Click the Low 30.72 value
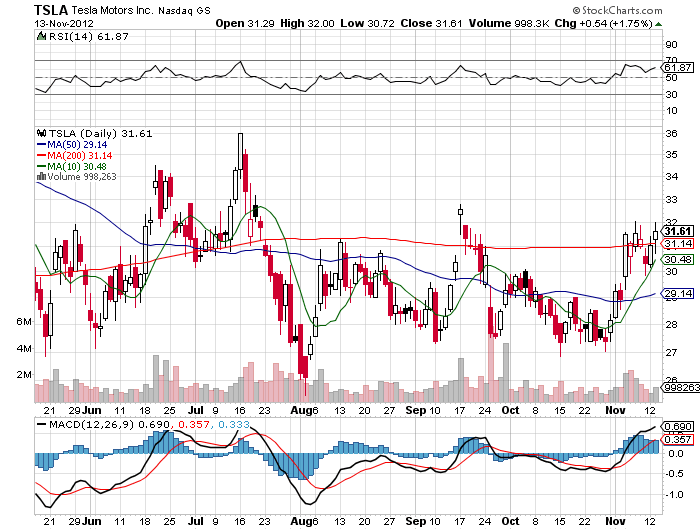Viewport: 700px width, 530px height. click(x=367, y=23)
